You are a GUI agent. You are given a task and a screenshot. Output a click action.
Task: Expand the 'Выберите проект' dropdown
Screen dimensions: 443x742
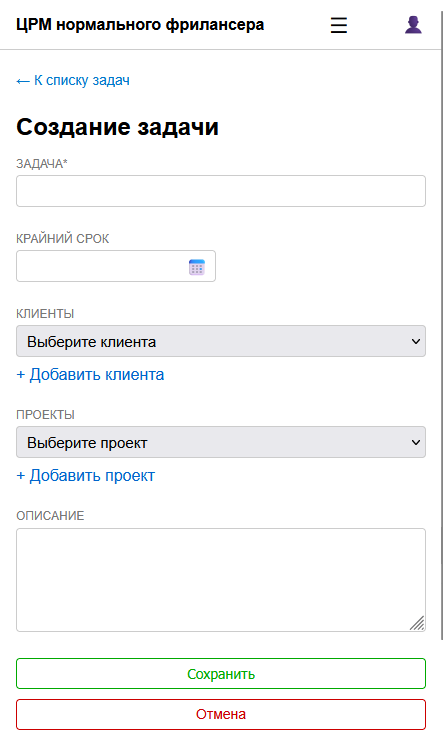pos(221,442)
